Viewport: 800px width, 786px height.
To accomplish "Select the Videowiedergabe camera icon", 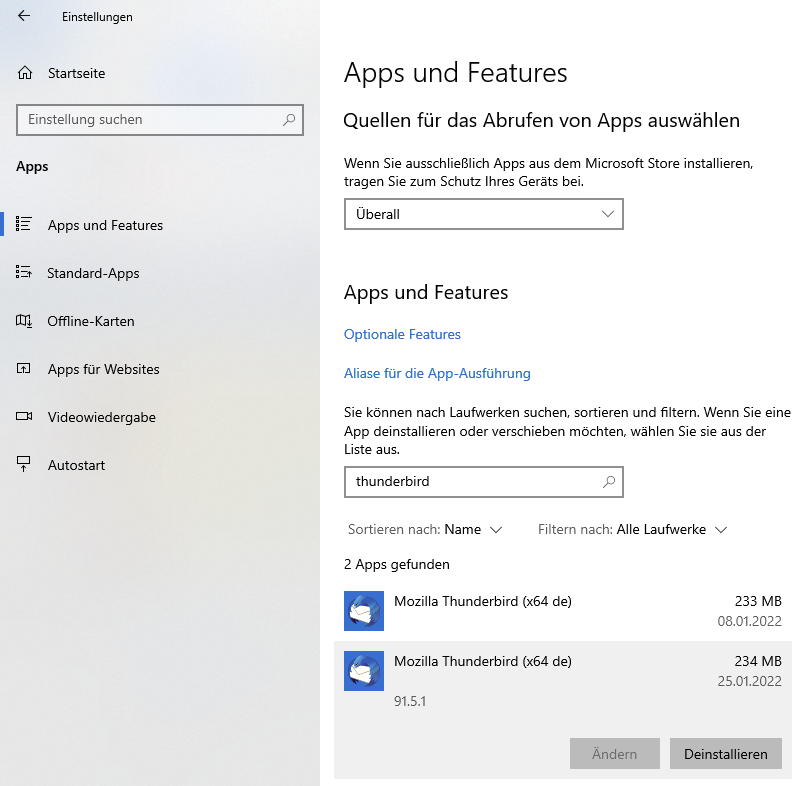I will tap(24, 416).
